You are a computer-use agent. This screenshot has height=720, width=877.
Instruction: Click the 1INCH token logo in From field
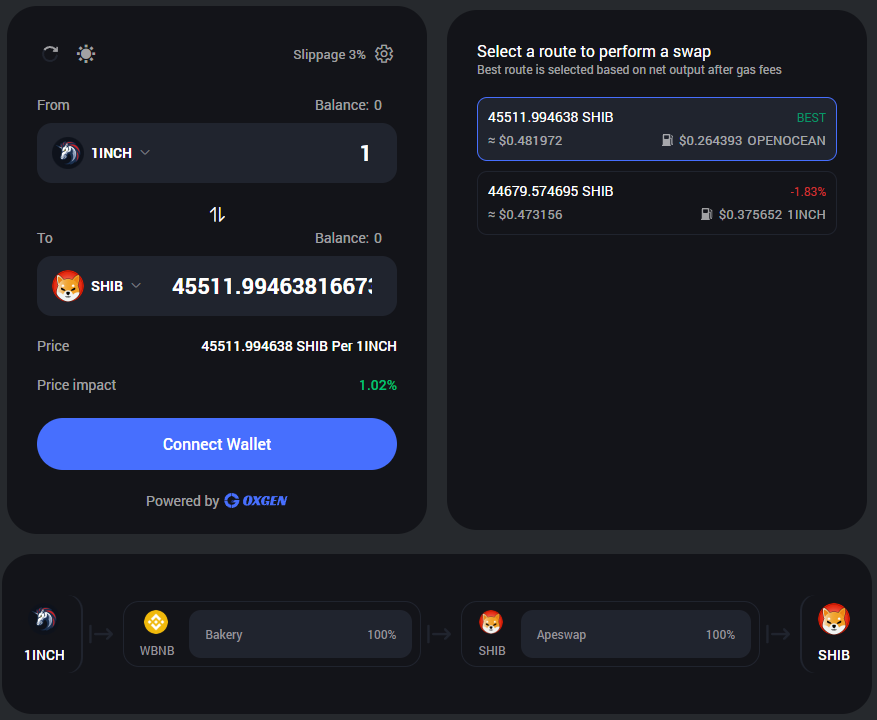click(x=68, y=153)
